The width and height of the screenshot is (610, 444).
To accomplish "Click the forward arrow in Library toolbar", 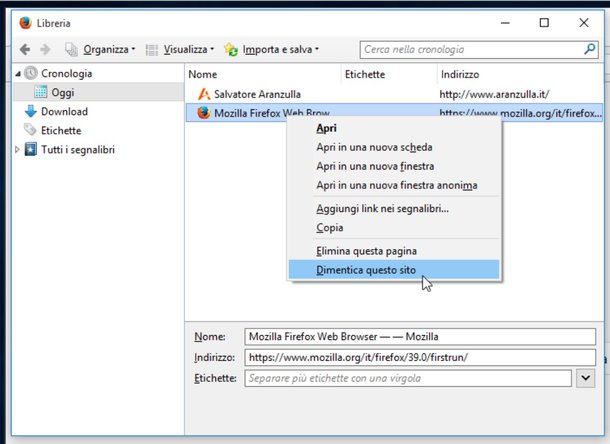I will tap(45, 49).
